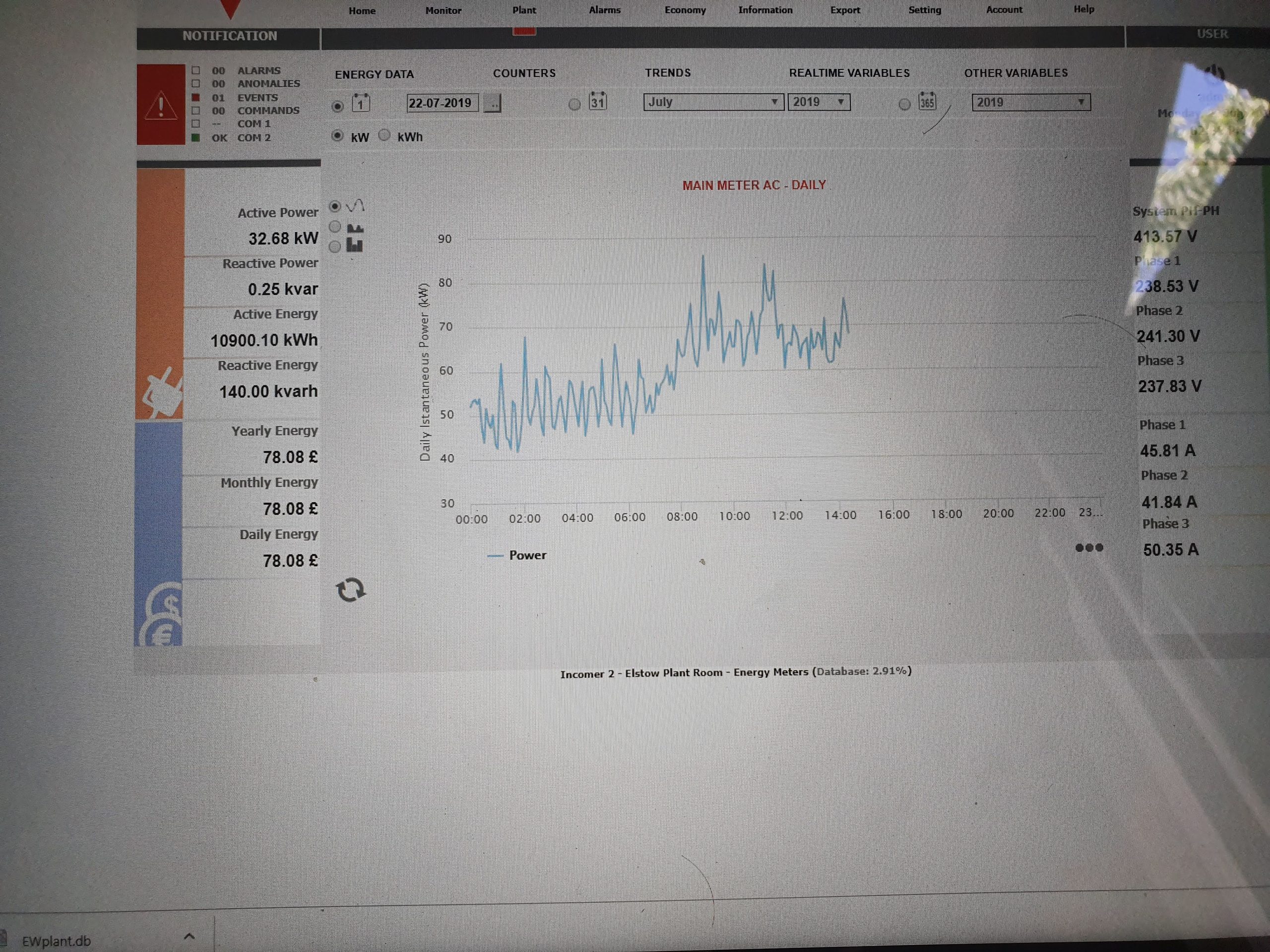Screen dimensions: 1270x952
Task: Click the 22-07-2019 date input field
Action: [442, 103]
